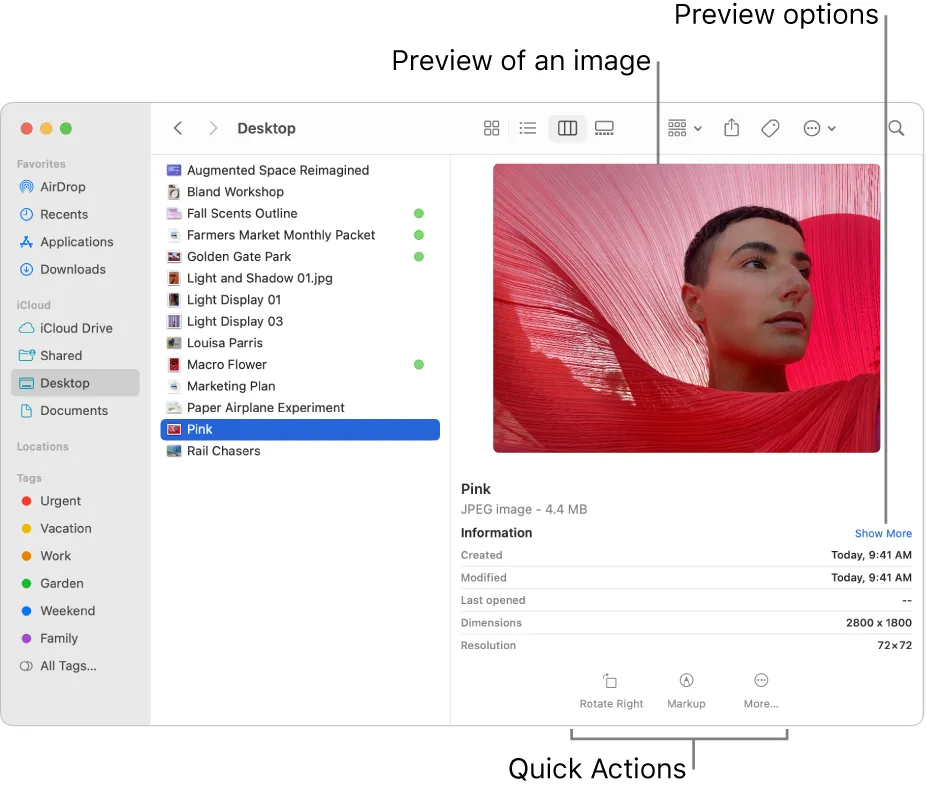Click the Favorites sidebar section header

[x=41, y=164]
